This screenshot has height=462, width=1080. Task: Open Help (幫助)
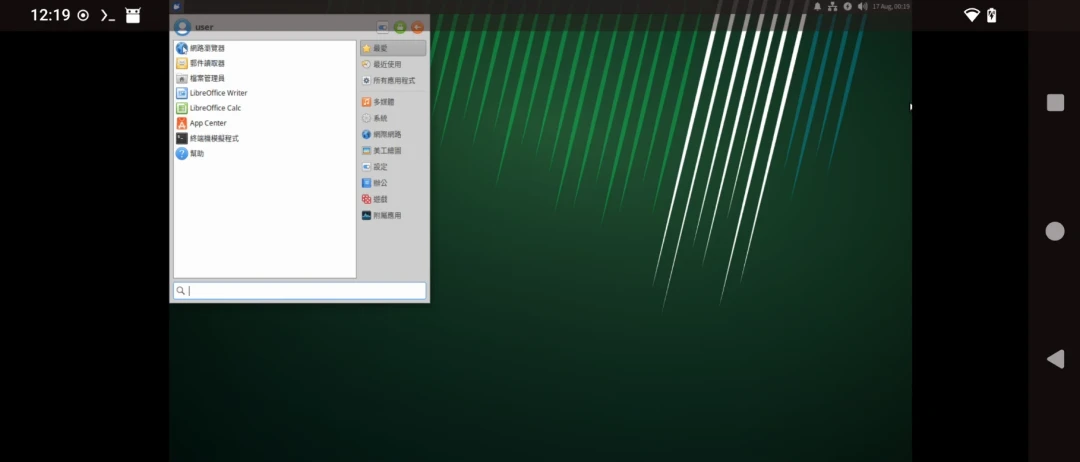(x=197, y=154)
